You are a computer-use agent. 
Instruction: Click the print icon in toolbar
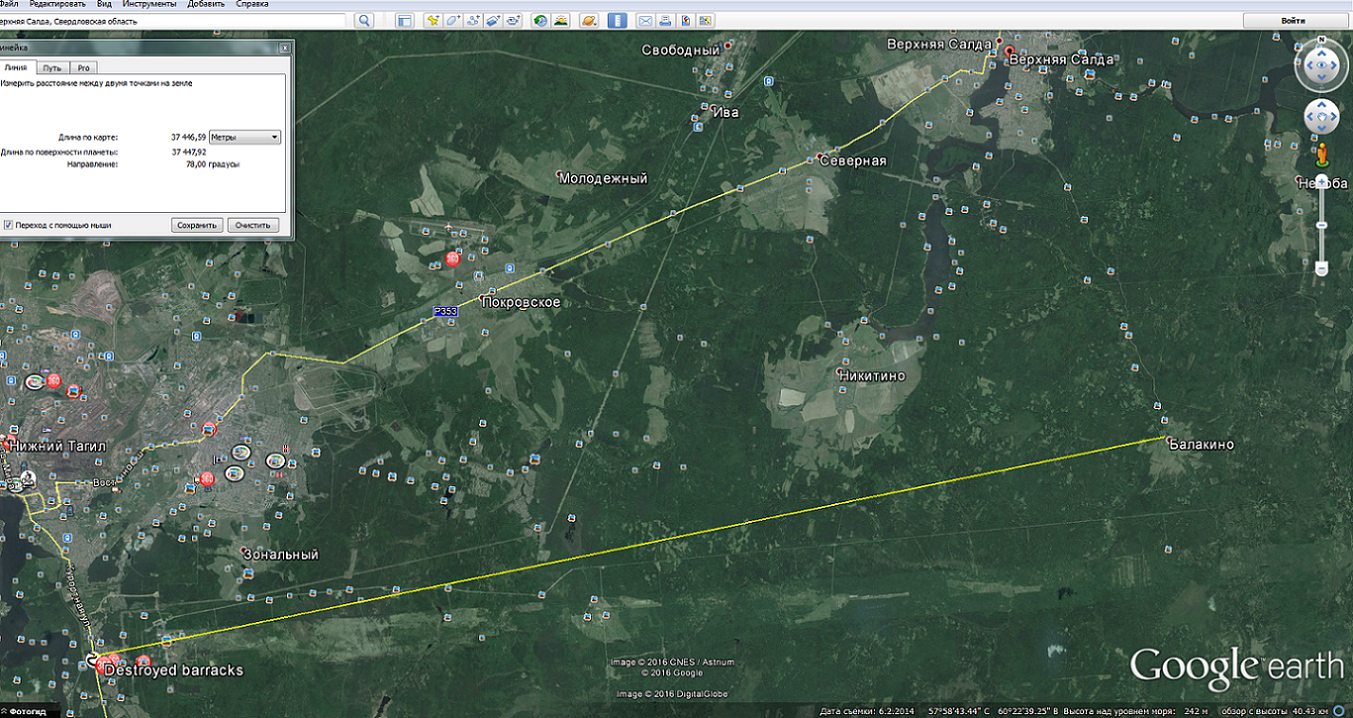[666, 21]
